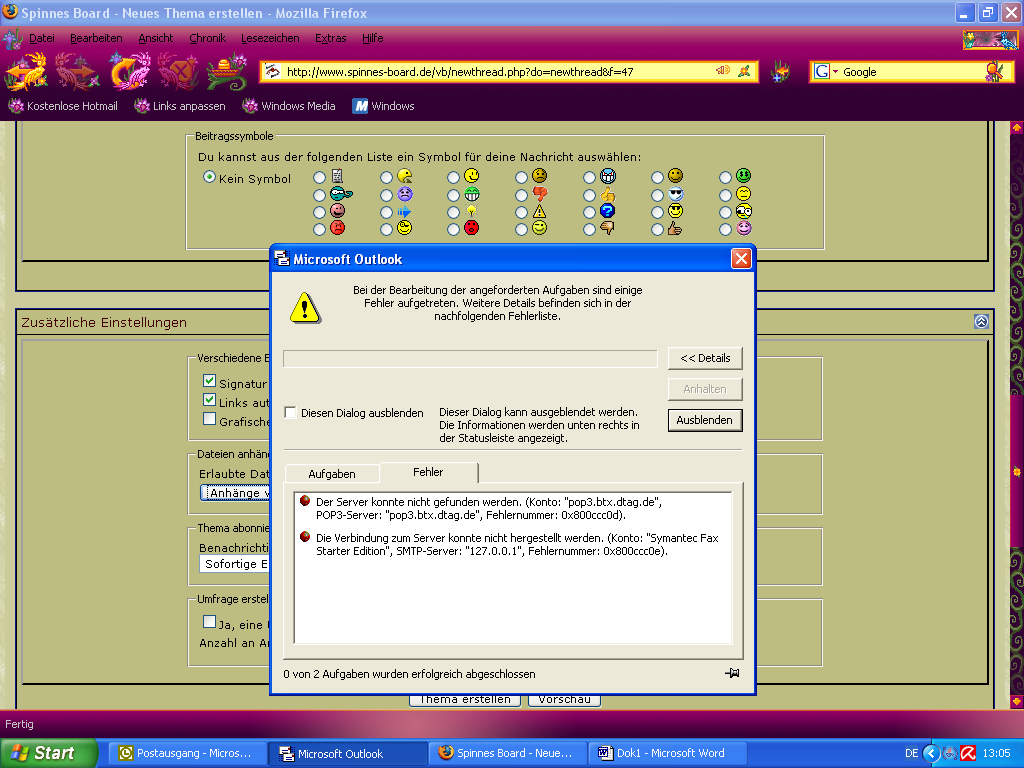
Task: Click the Windows bookmark icon in bookmarks bar
Action: pyautogui.click(x=360, y=106)
